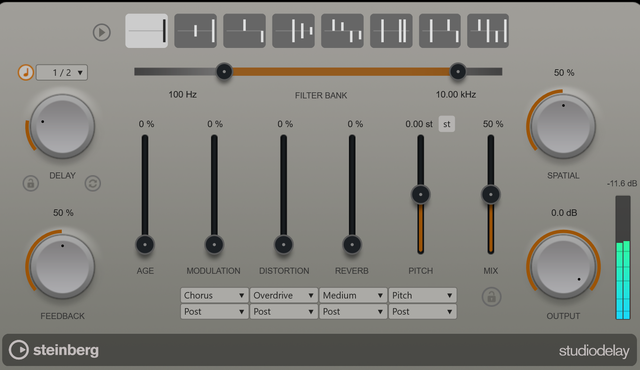Click the delay sync cycle icon
Viewport: 640px width, 370px height.
tap(93, 184)
